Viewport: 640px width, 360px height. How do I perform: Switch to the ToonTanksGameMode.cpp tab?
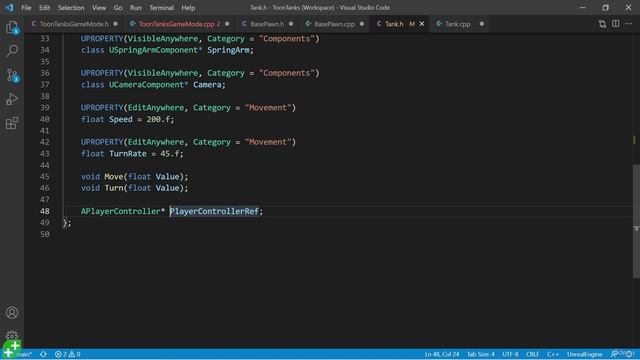(176, 24)
